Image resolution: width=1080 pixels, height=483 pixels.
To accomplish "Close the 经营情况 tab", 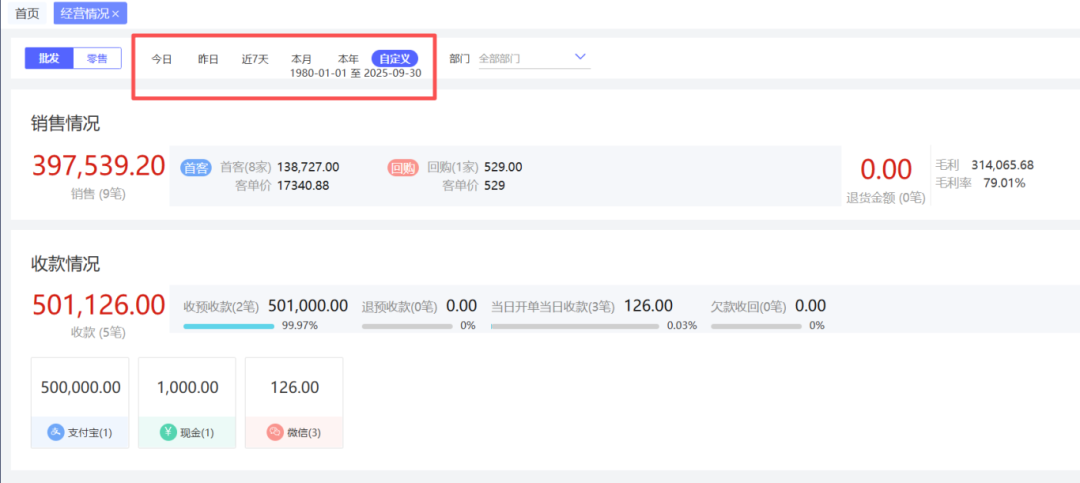I will point(116,14).
